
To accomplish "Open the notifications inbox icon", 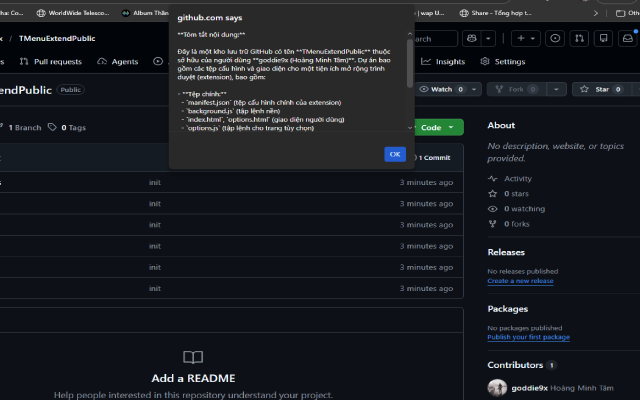I will [x=628, y=38].
